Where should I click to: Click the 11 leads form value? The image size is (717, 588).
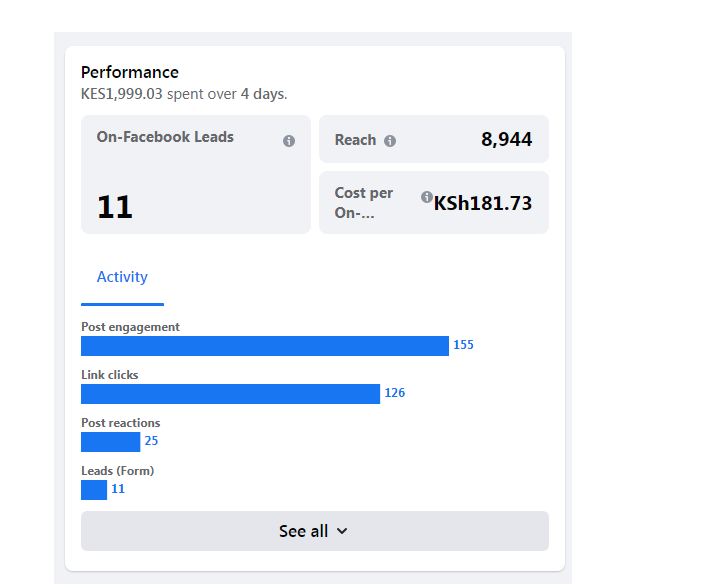click(x=118, y=489)
